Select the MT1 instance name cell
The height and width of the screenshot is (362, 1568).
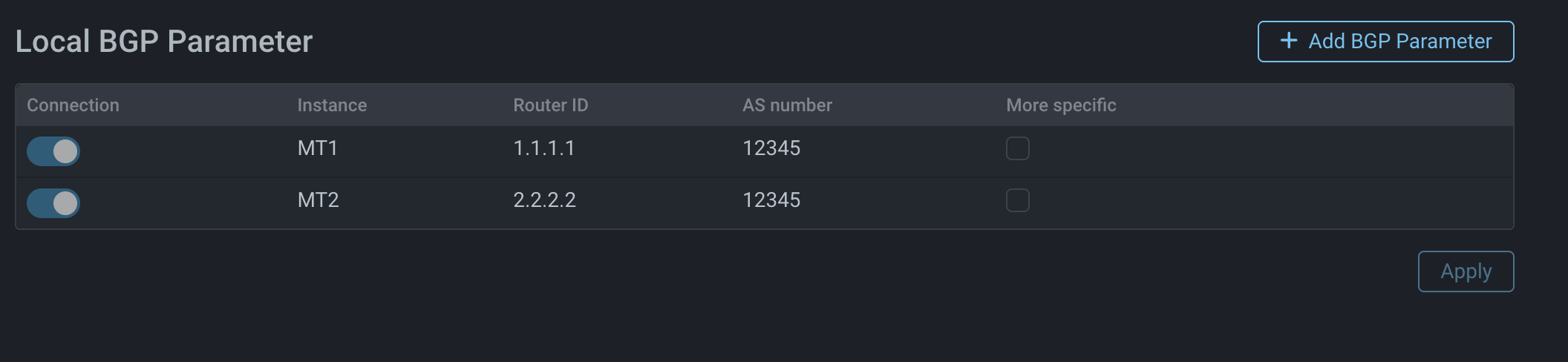[318, 148]
